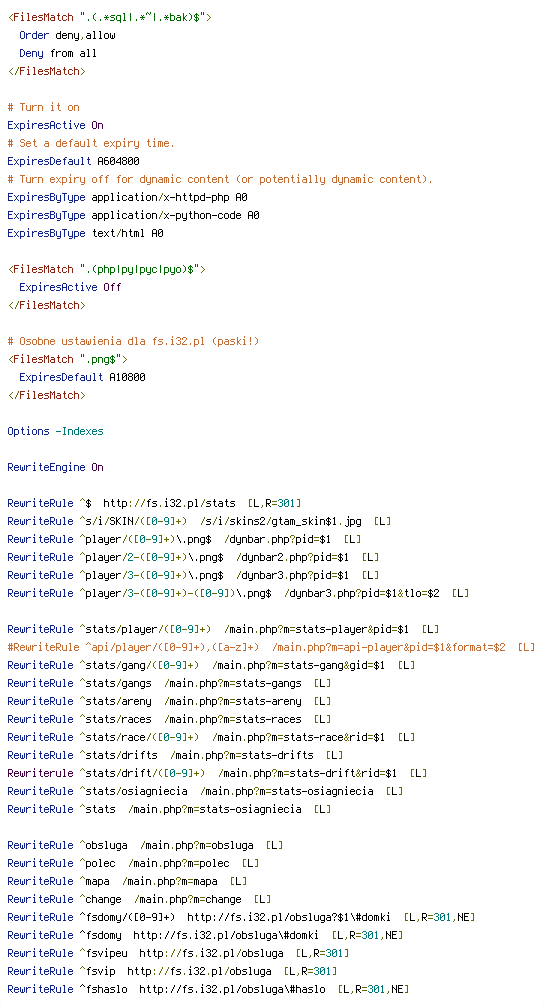Click the dynamic content expiry comment line
The width and height of the screenshot is (544, 1006).
(x=221, y=179)
